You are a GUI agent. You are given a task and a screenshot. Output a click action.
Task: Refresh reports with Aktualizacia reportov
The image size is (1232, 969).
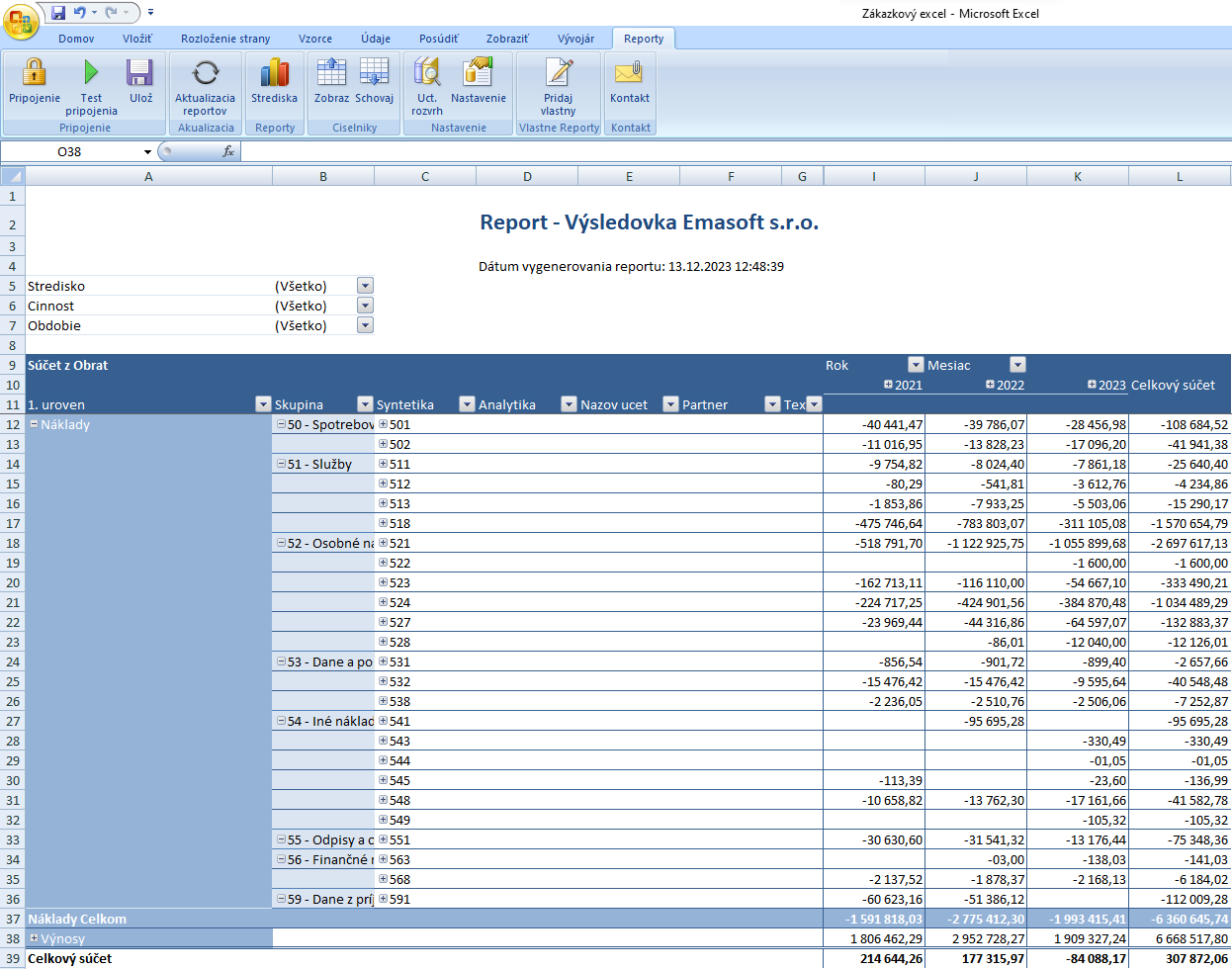click(206, 72)
